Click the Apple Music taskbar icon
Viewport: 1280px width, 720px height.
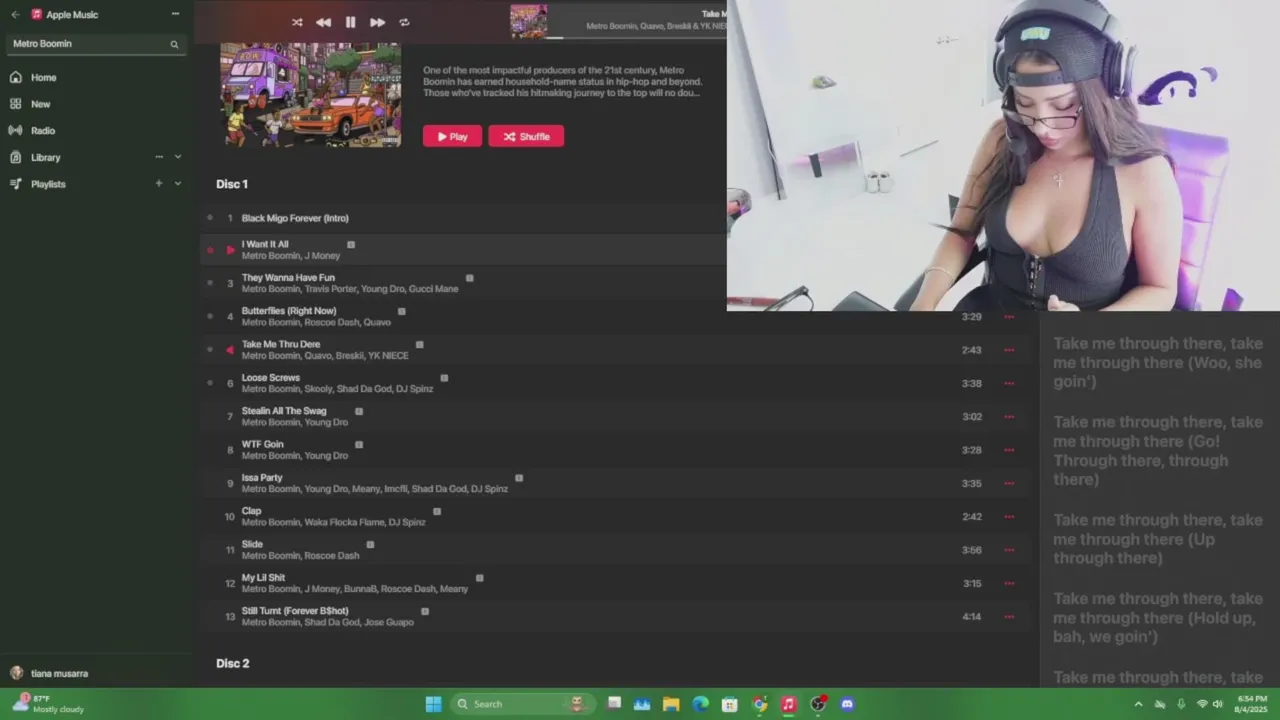[788, 704]
